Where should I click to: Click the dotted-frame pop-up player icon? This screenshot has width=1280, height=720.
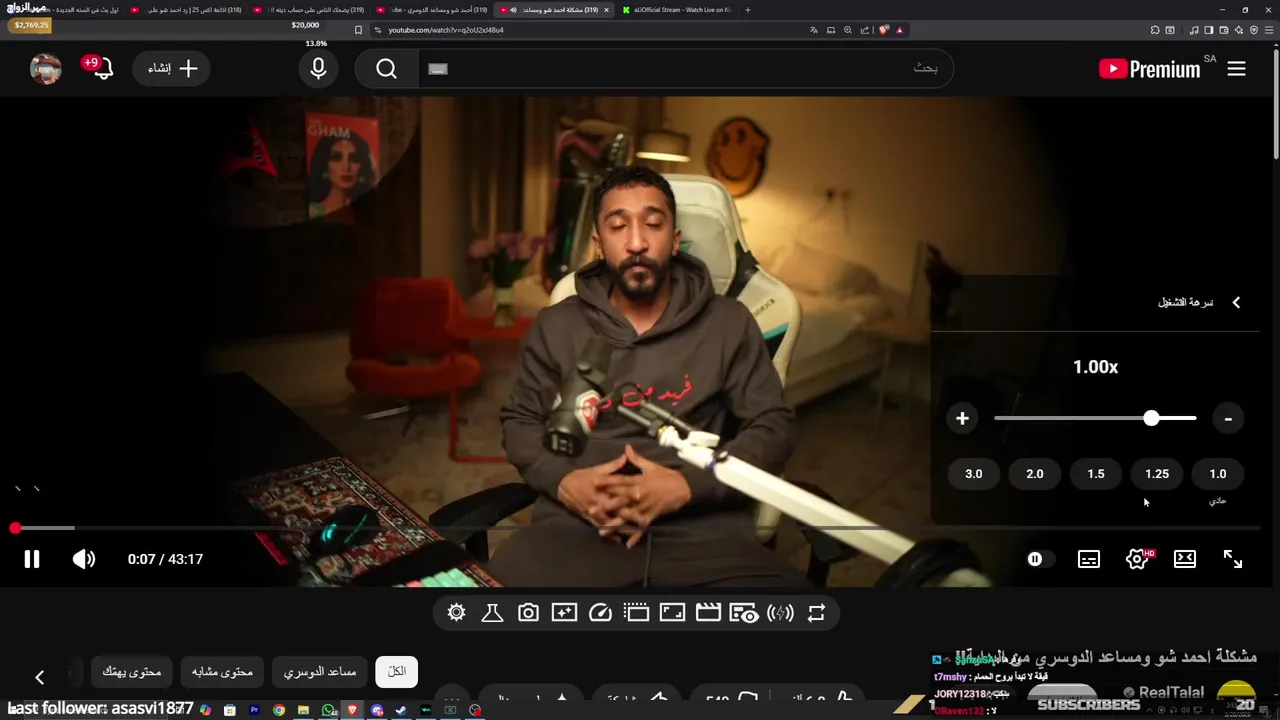pos(636,613)
